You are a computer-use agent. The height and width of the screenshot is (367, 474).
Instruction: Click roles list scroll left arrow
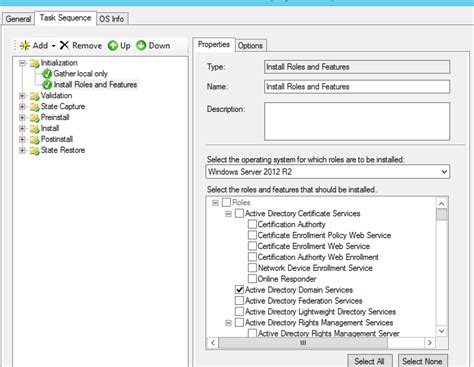click(x=213, y=343)
